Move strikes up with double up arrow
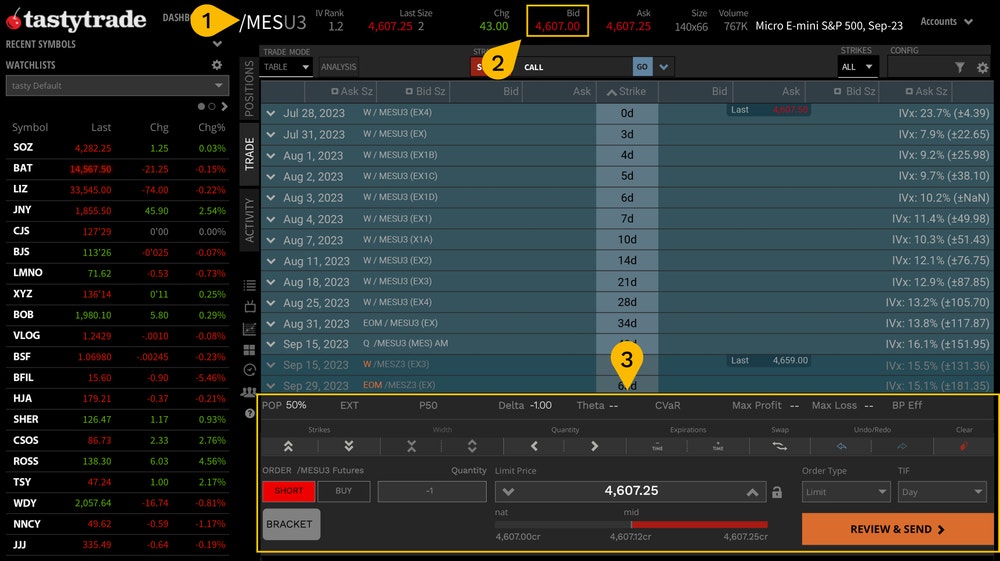Screen dimensions: 1000x561 click(x=288, y=446)
